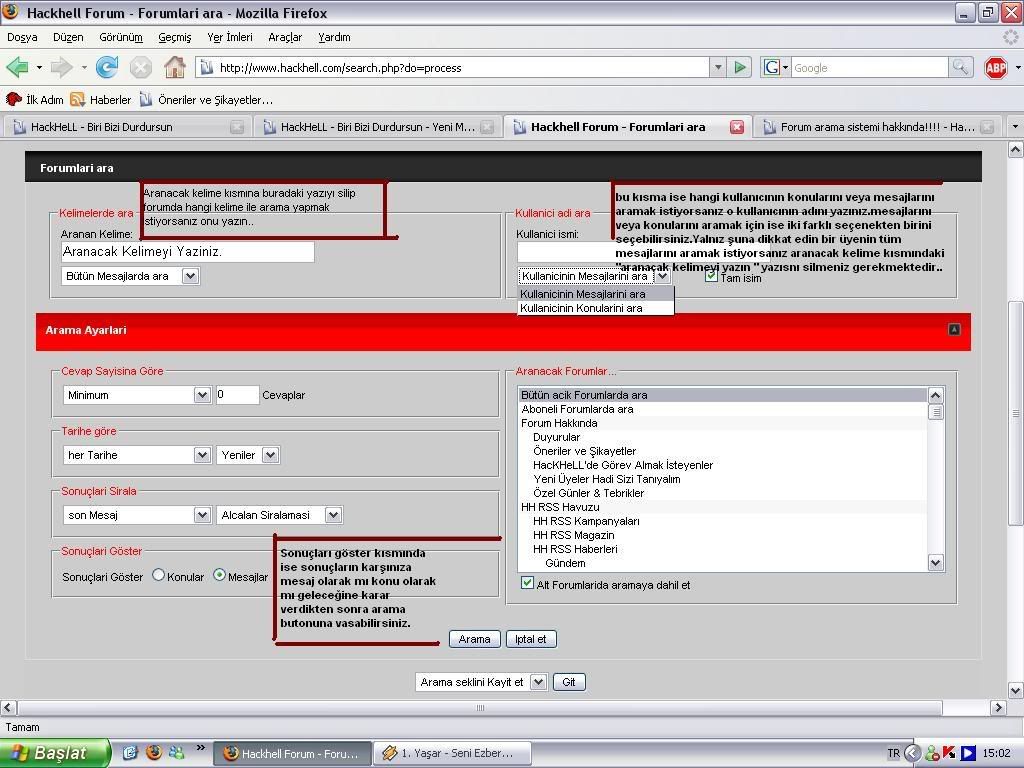Viewport: 1024px width, 768px height.
Task: Click the Iptal et button
Action: [x=531, y=639]
